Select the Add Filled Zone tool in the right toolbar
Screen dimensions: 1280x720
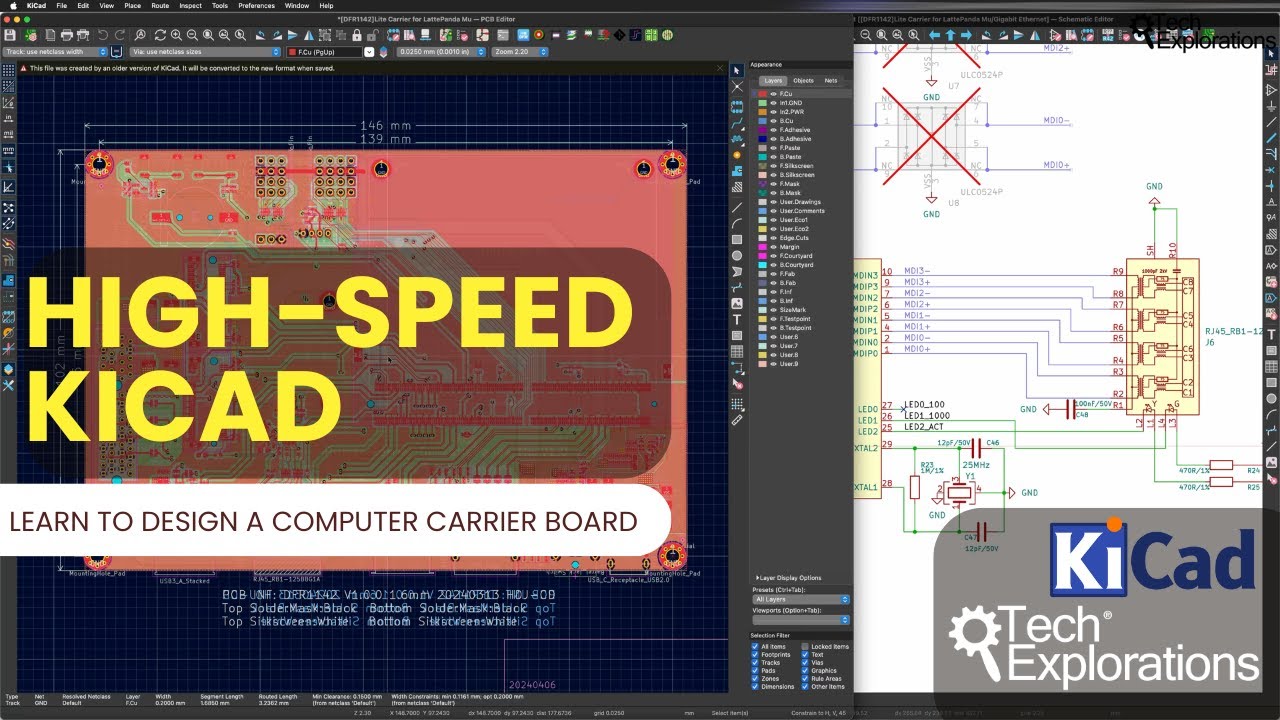737,170
